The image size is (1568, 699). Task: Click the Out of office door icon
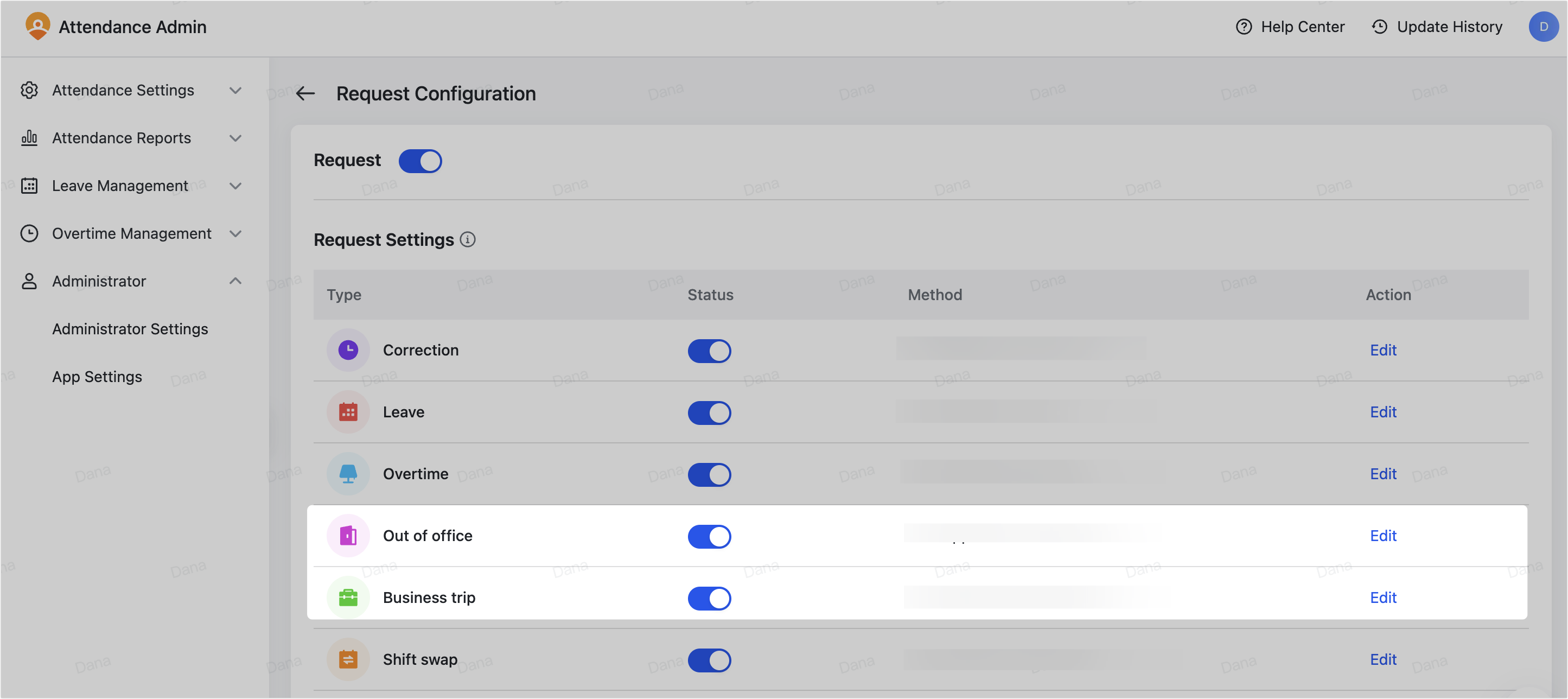coord(348,536)
